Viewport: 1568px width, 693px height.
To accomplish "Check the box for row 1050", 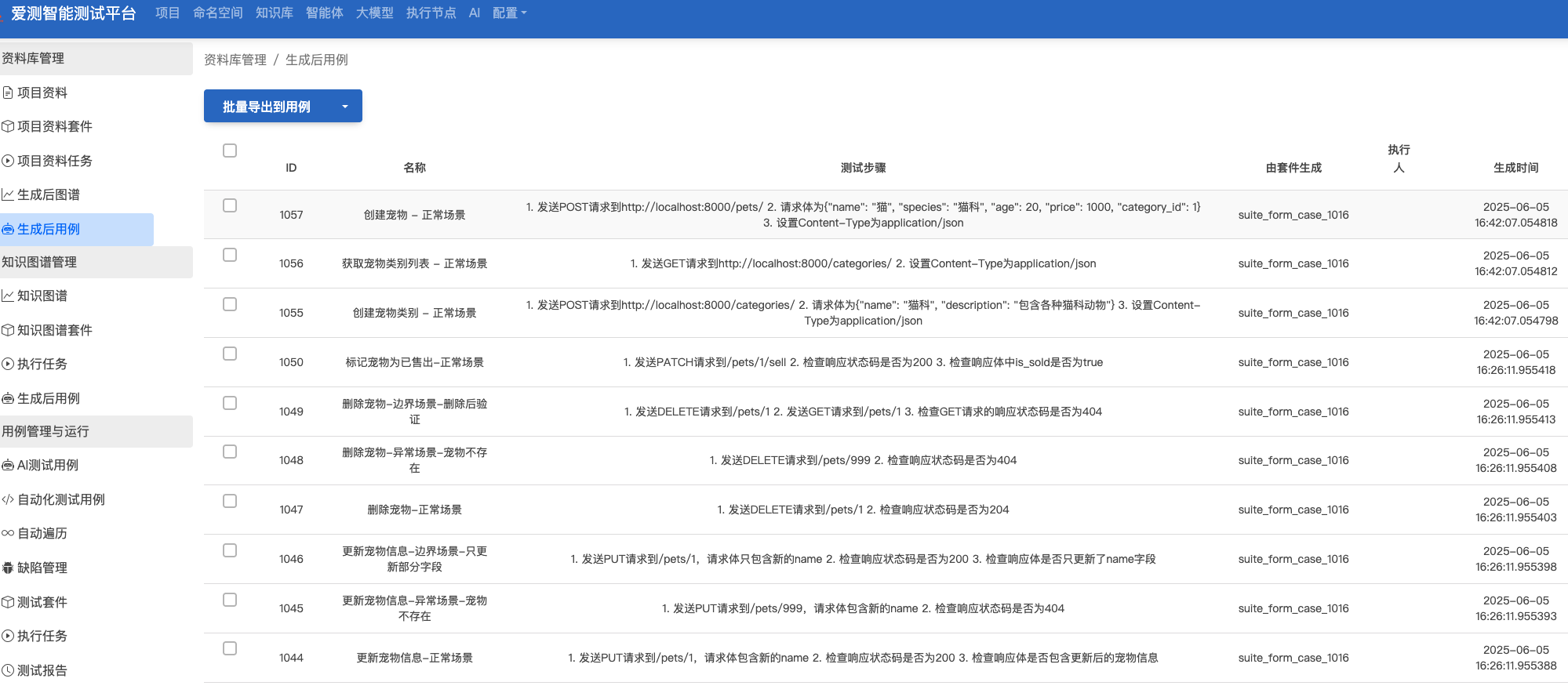I will tap(230, 354).
